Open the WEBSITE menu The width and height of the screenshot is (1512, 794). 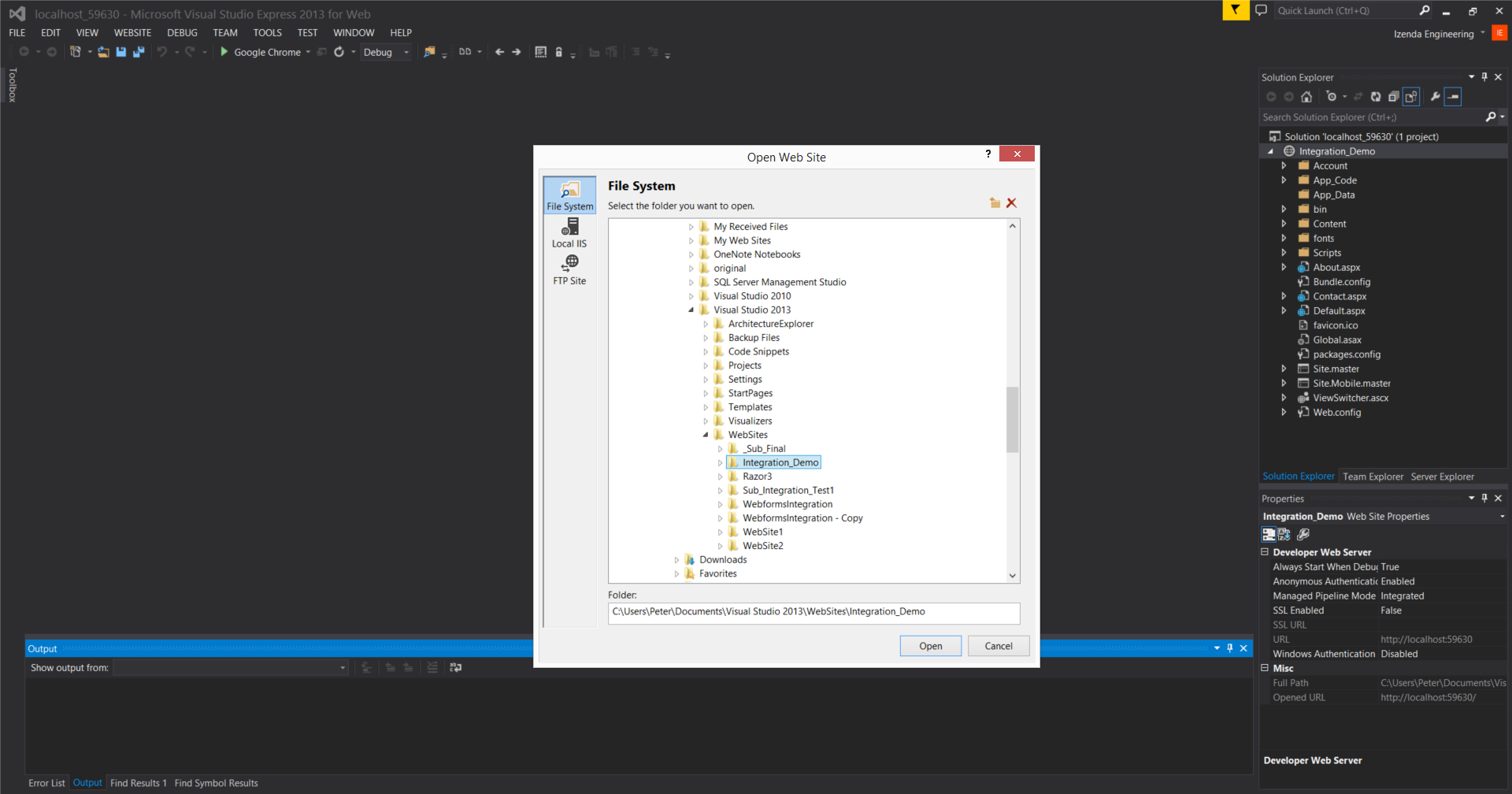pyautogui.click(x=132, y=33)
